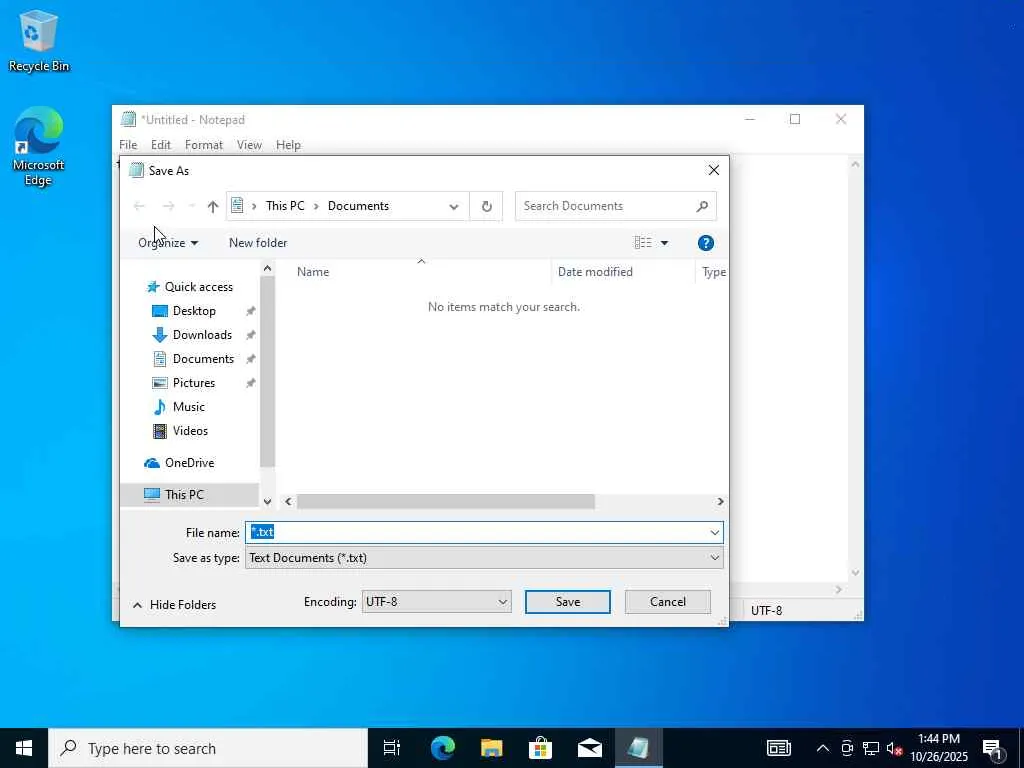Select Quick access in navigation pane

pos(199,287)
